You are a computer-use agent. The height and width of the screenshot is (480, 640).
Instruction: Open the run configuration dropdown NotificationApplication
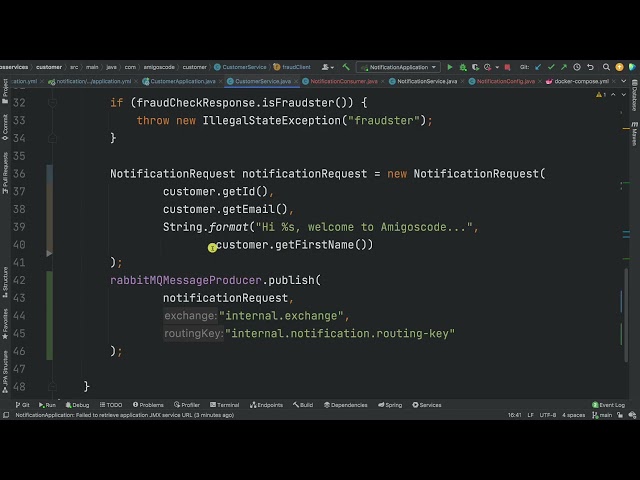(398, 67)
